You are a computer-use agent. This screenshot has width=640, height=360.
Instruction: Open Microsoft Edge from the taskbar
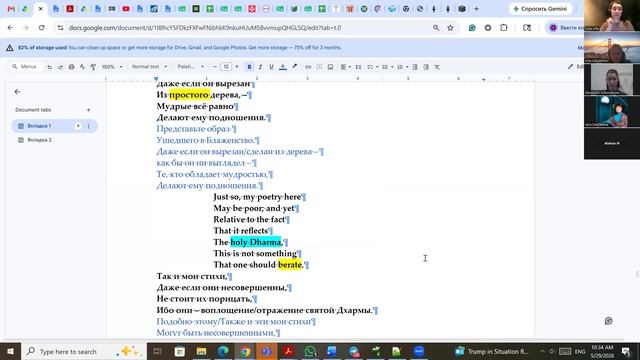point(223,351)
